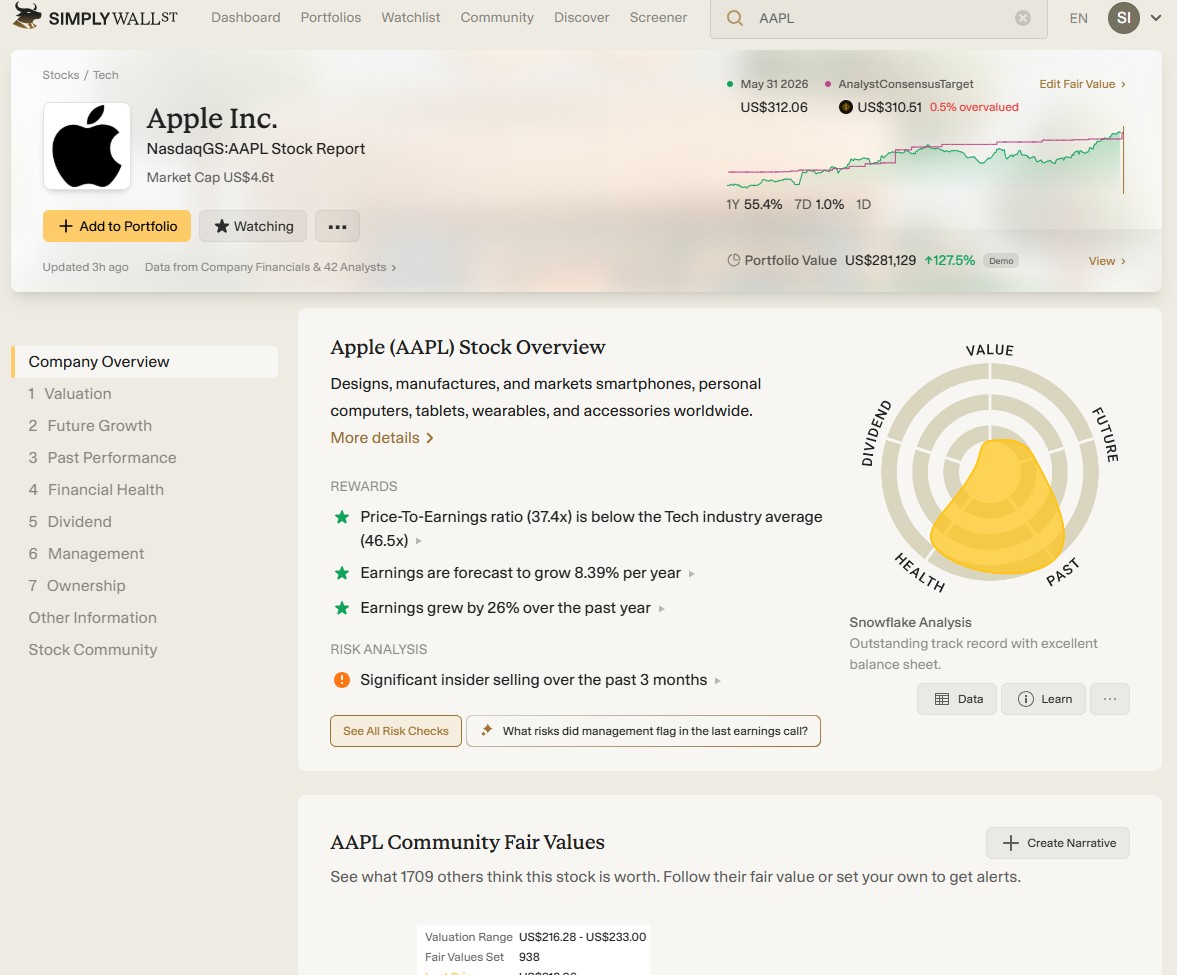Click the price history chart

click(x=925, y=159)
